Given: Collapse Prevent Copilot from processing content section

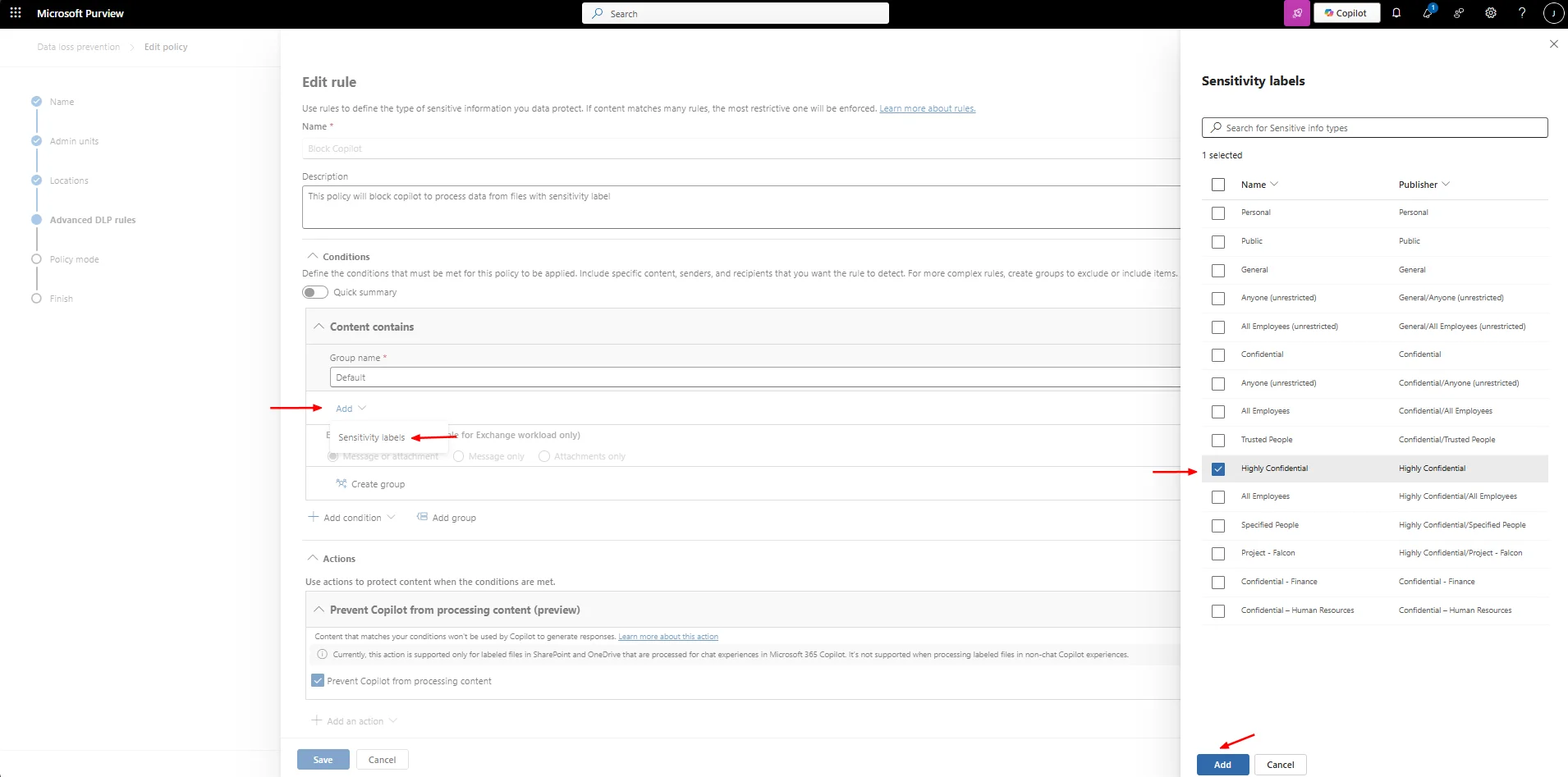Looking at the screenshot, I should click(x=319, y=609).
